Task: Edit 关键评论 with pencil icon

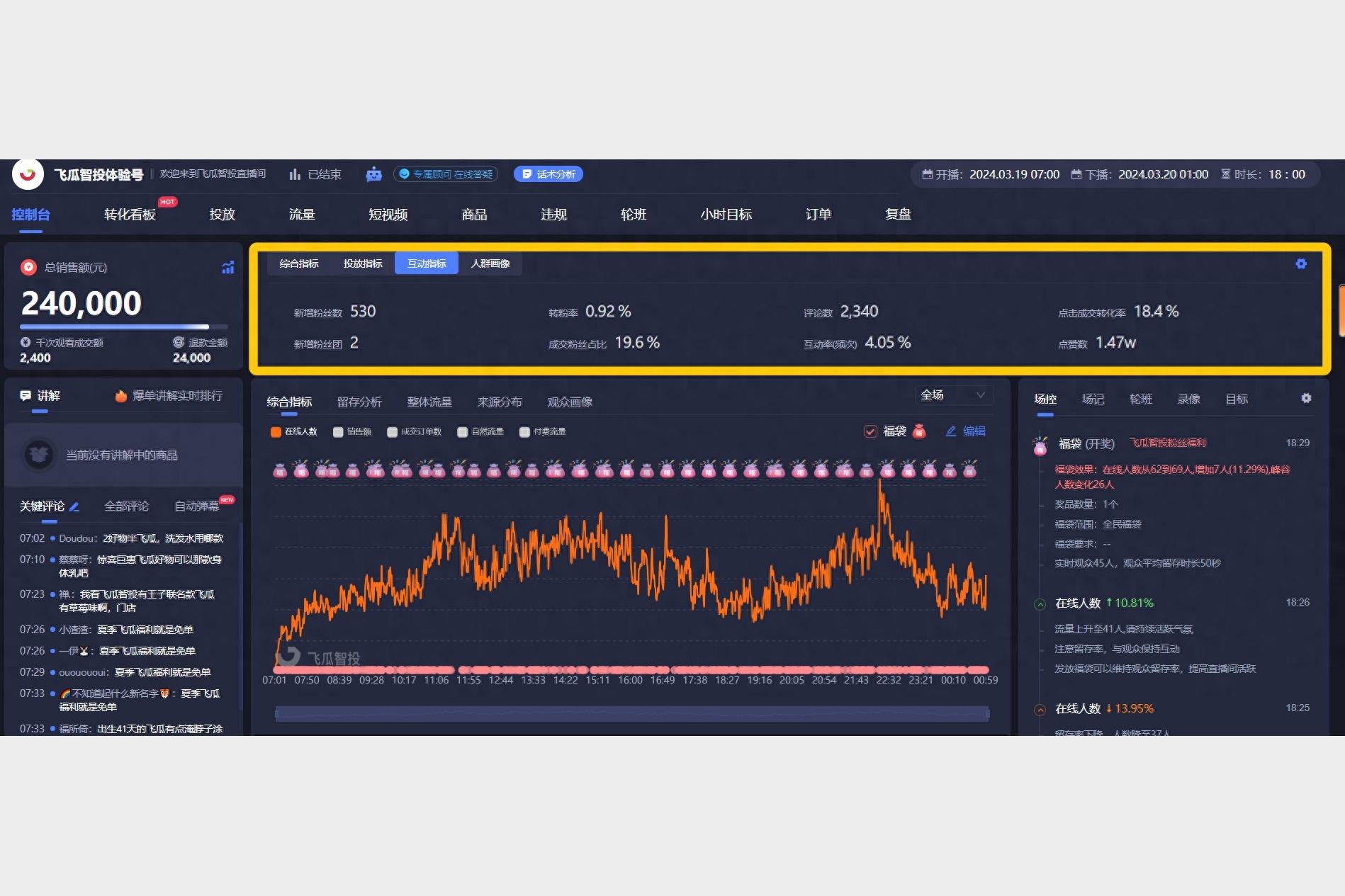Action: click(74, 506)
